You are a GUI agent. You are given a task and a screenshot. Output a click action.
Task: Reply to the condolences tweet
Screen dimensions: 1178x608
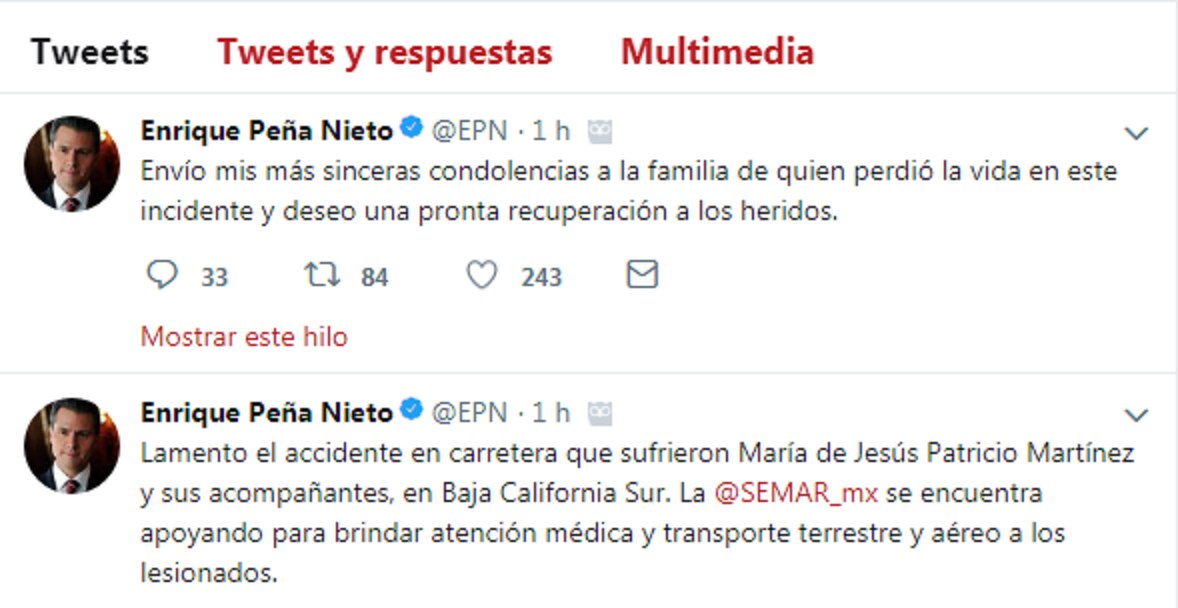(163, 272)
